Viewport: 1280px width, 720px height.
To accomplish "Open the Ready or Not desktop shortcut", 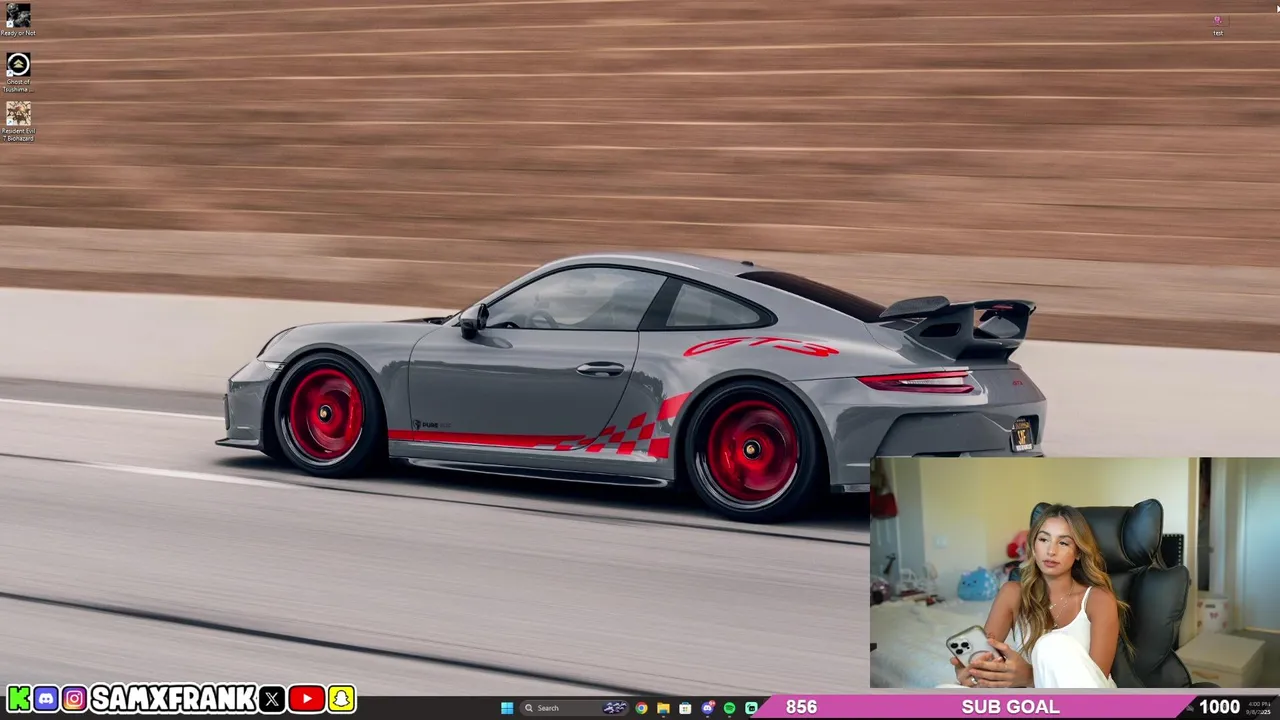I will click(18, 20).
